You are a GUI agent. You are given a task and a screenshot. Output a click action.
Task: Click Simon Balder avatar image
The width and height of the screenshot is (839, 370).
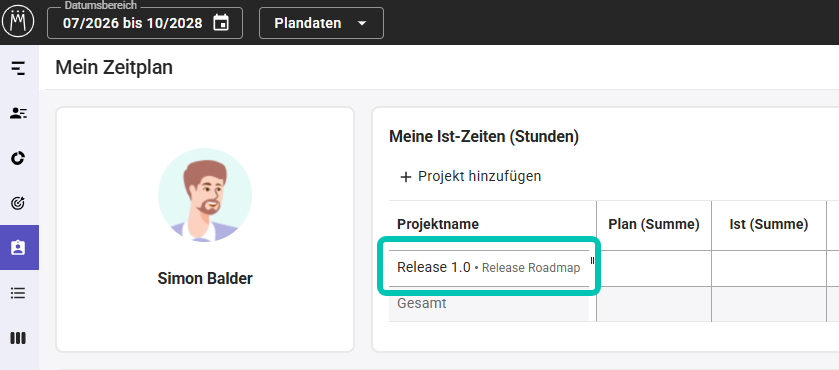(x=205, y=195)
